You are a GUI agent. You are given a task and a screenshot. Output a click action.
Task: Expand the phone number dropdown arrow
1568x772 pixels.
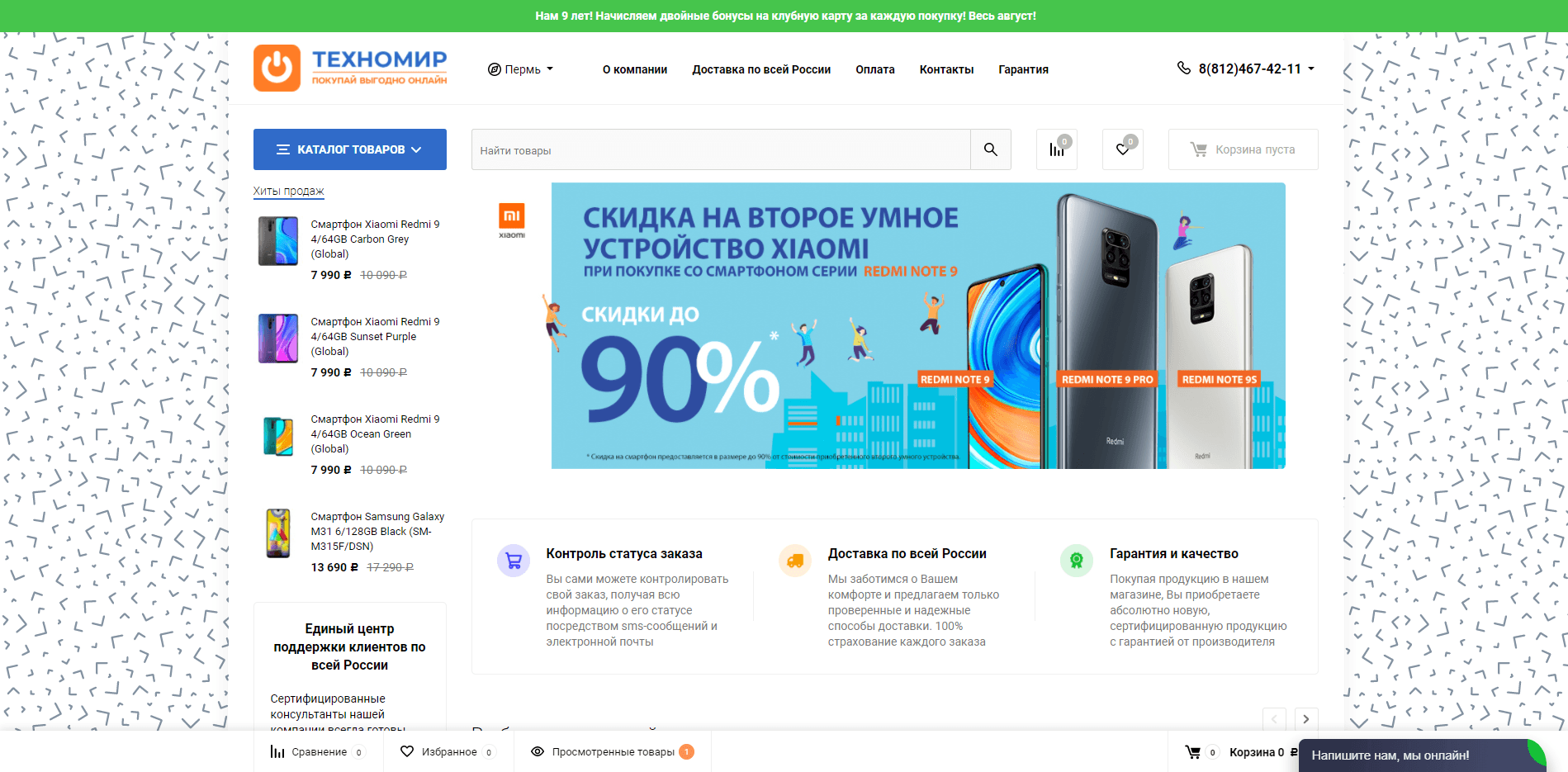pyautogui.click(x=1310, y=69)
